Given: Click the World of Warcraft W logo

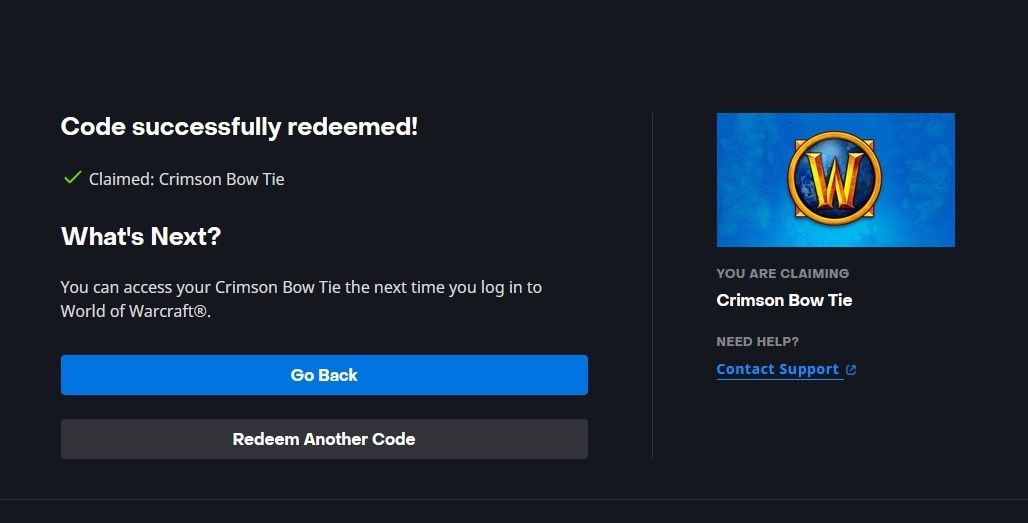Looking at the screenshot, I should [834, 181].
